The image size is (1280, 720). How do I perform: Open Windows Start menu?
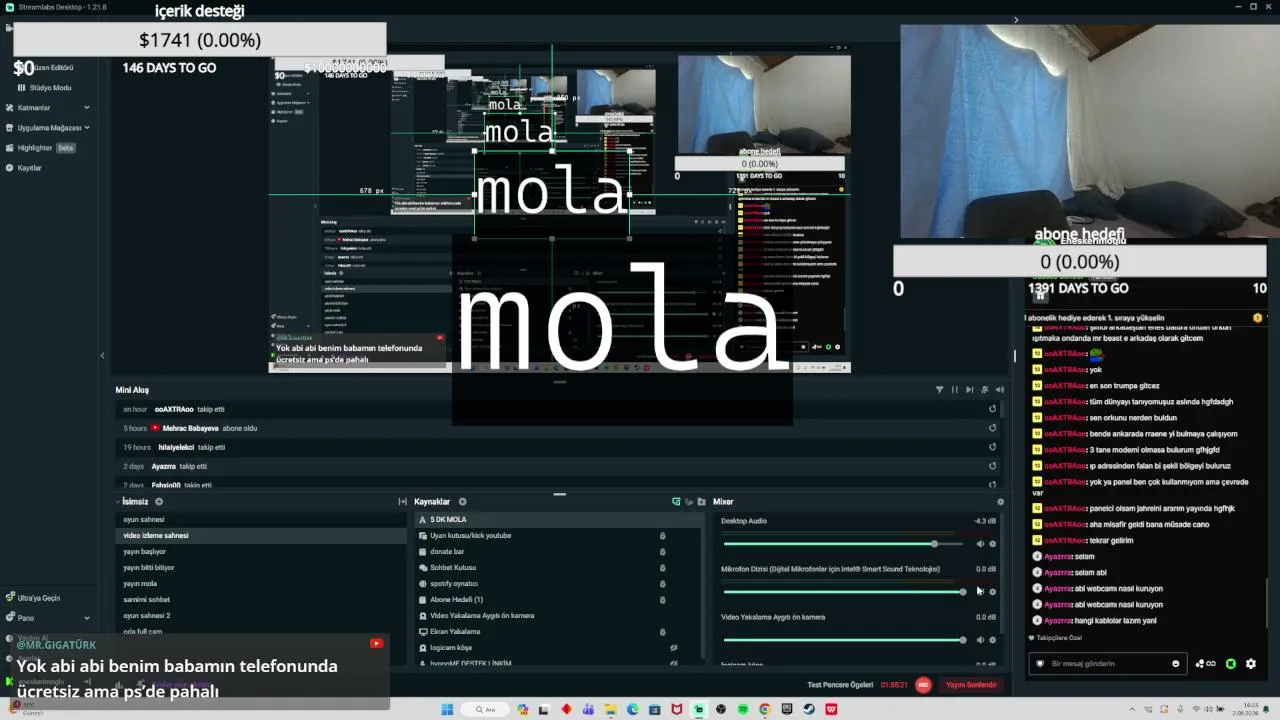pyautogui.click(x=448, y=710)
